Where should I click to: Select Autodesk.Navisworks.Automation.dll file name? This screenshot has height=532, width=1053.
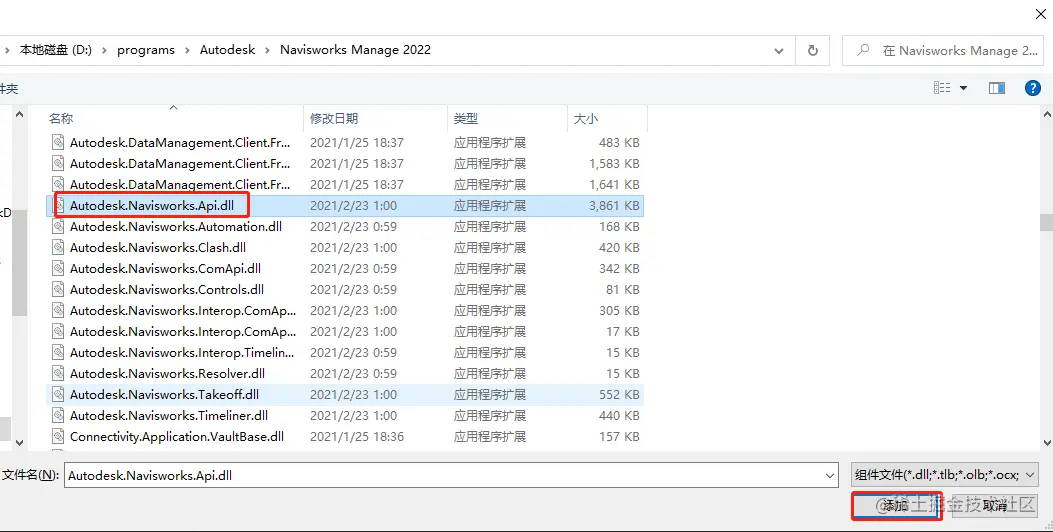click(x=176, y=226)
